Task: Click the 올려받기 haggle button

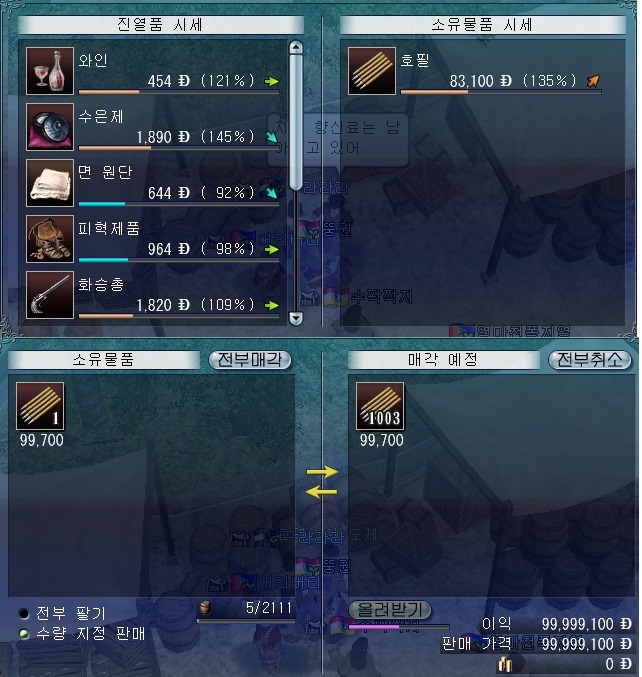Action: click(x=389, y=610)
